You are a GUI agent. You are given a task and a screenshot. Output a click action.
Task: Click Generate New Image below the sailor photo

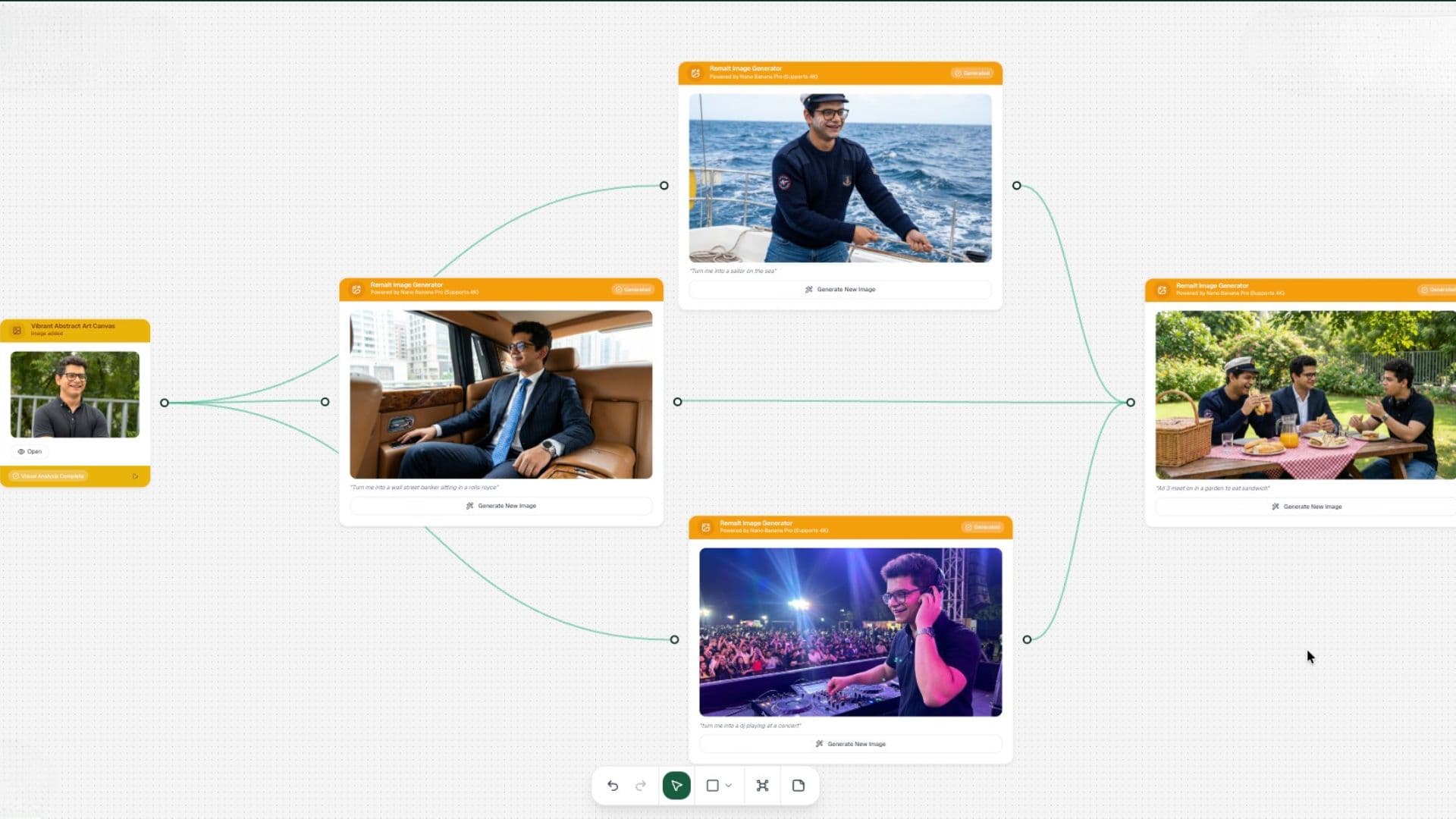839,289
